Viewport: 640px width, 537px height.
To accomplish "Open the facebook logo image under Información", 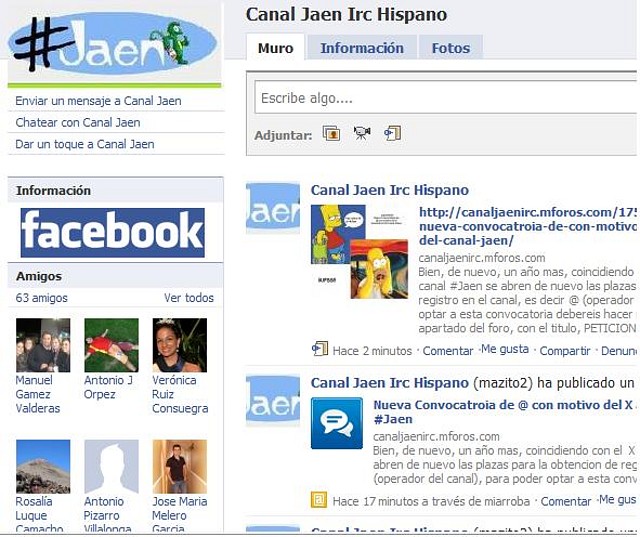I will pyautogui.click(x=113, y=233).
